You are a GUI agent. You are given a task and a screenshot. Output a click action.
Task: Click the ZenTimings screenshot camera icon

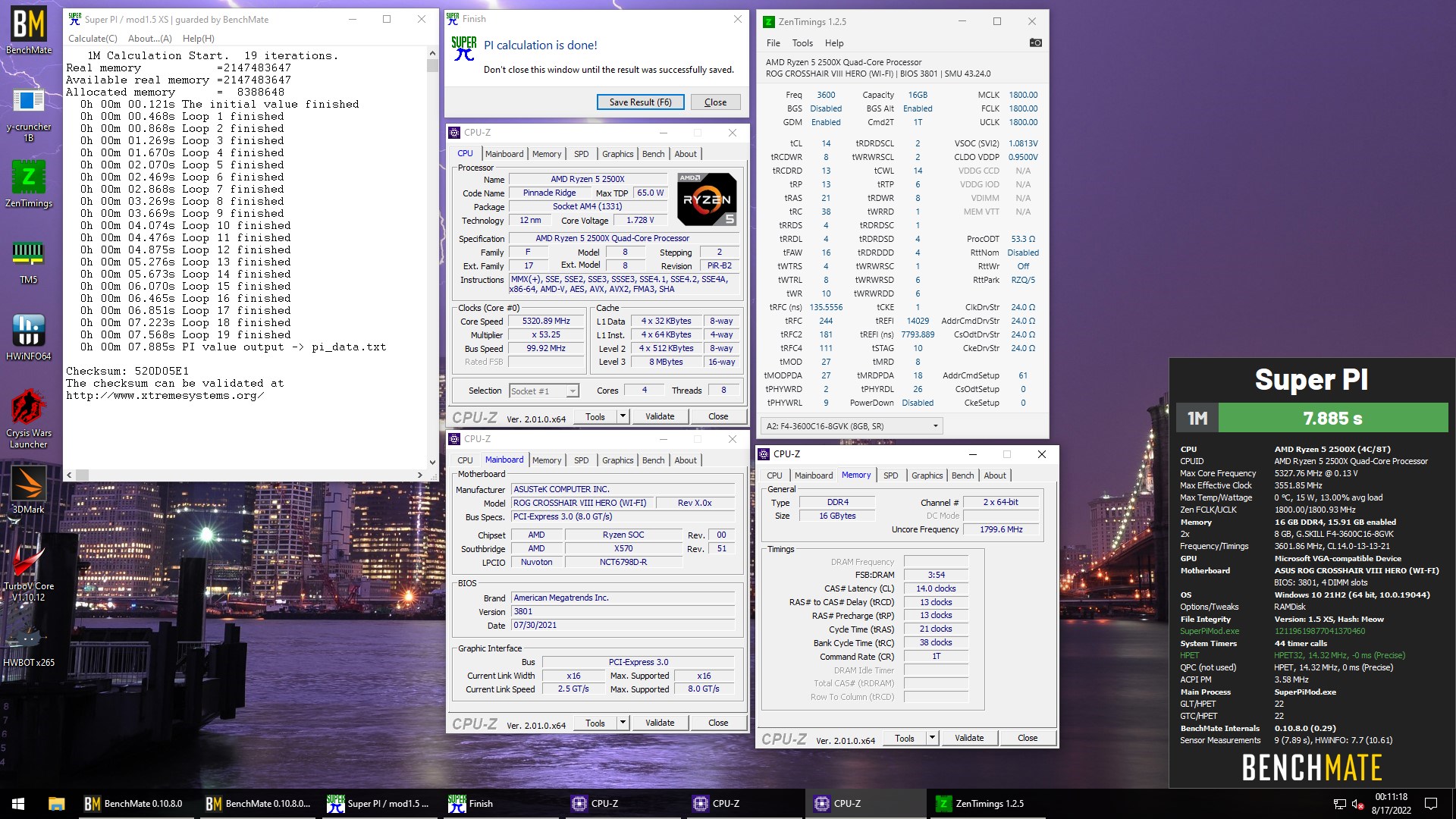(x=1035, y=43)
